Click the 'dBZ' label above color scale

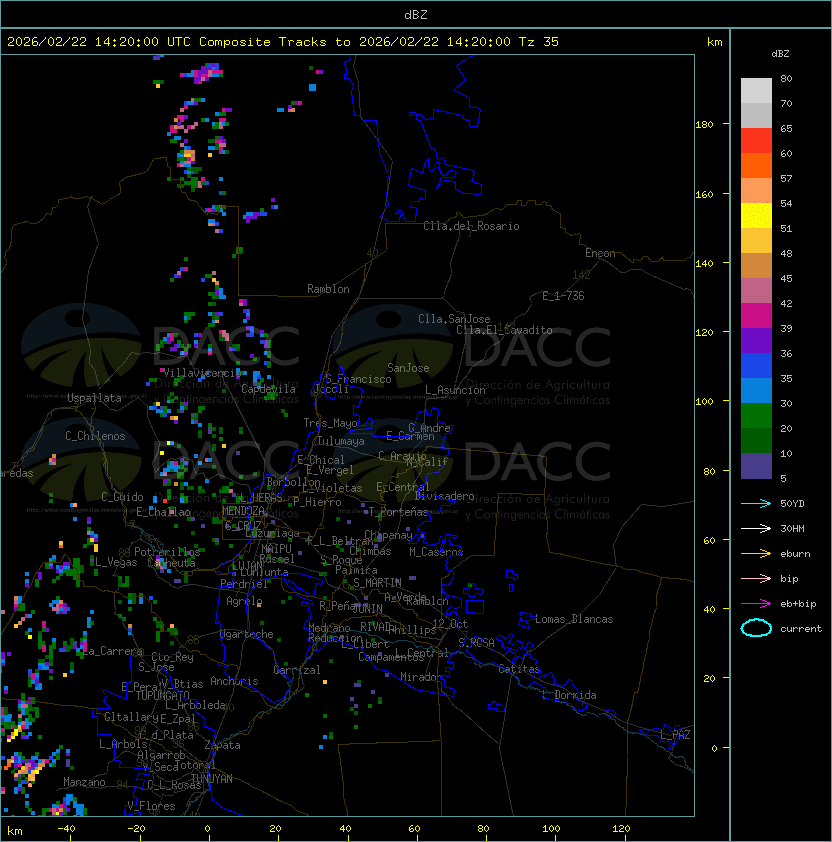(780, 54)
